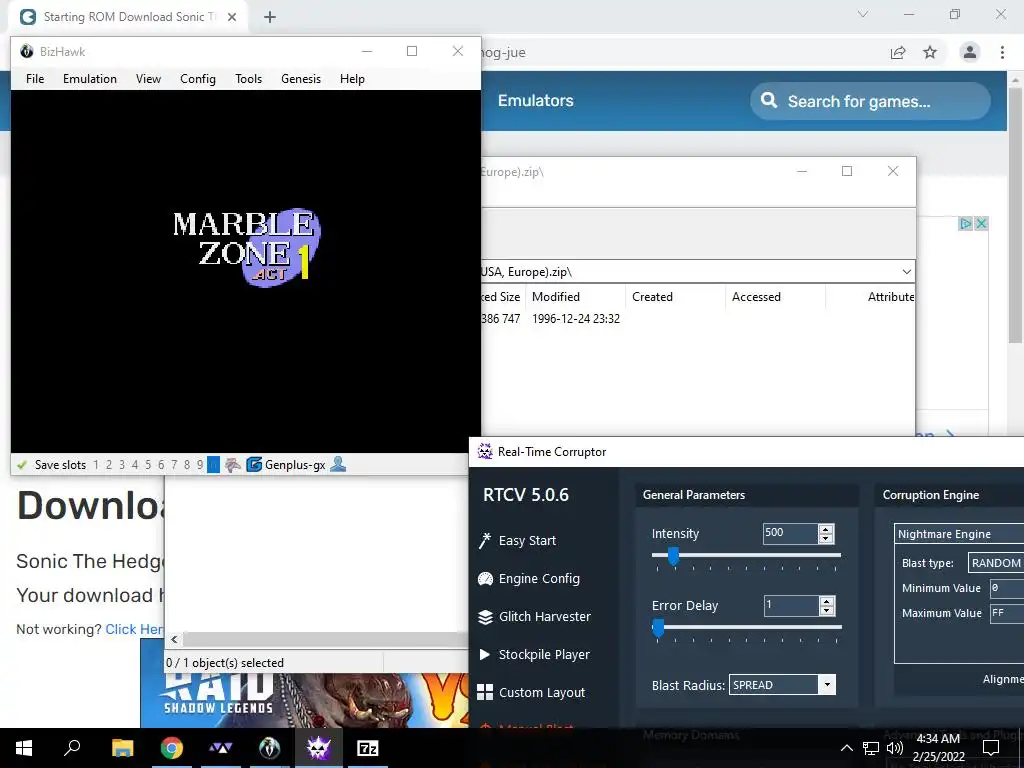
Task: Open the notification center icon
Action: [991, 748]
